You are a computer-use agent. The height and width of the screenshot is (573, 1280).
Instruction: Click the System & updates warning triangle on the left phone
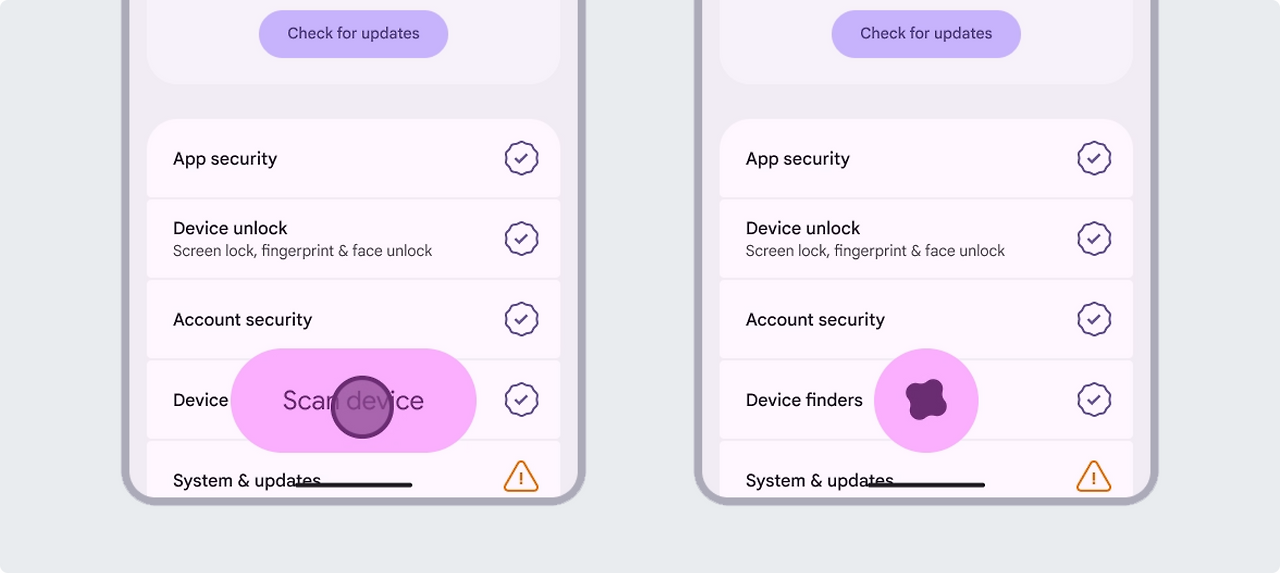[x=521, y=477]
